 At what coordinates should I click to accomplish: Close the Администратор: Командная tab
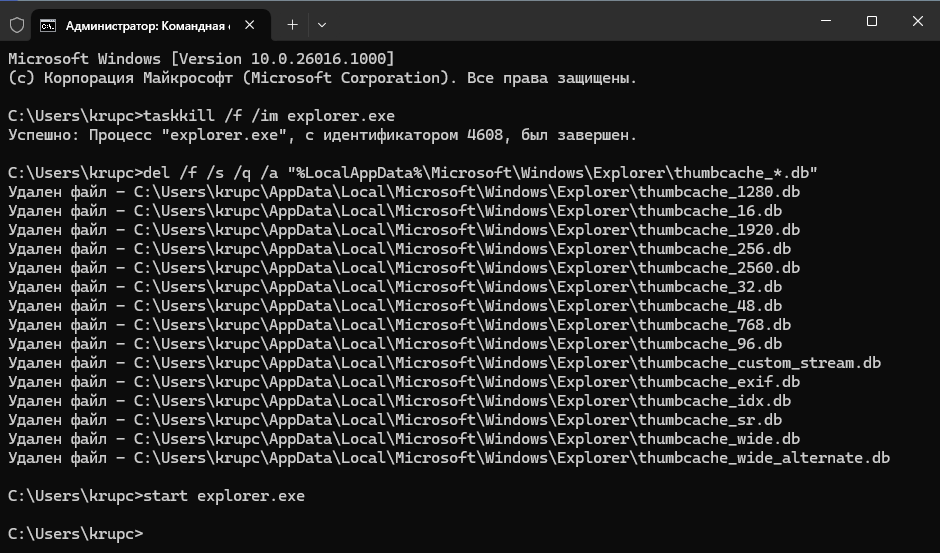253,24
